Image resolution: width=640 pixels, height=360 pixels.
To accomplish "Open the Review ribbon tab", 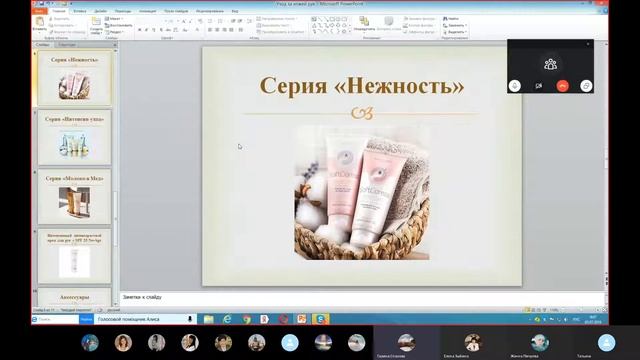I will tap(210, 11).
